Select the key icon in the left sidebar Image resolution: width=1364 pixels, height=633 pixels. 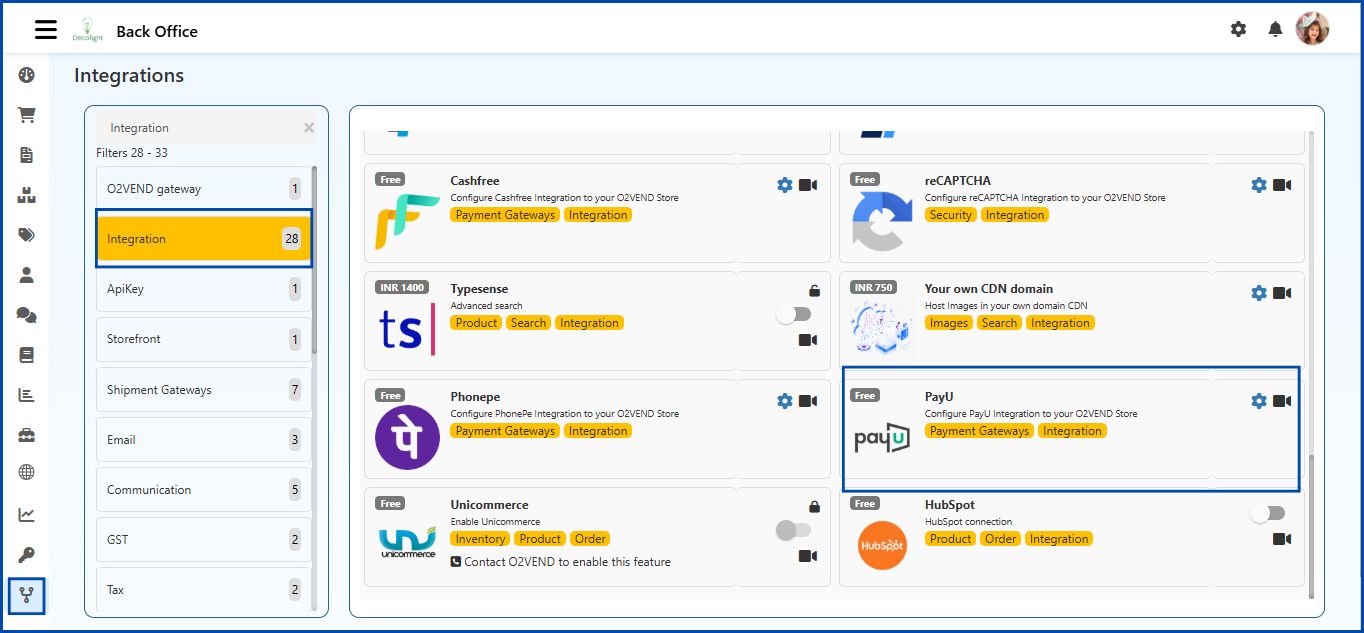click(27, 554)
